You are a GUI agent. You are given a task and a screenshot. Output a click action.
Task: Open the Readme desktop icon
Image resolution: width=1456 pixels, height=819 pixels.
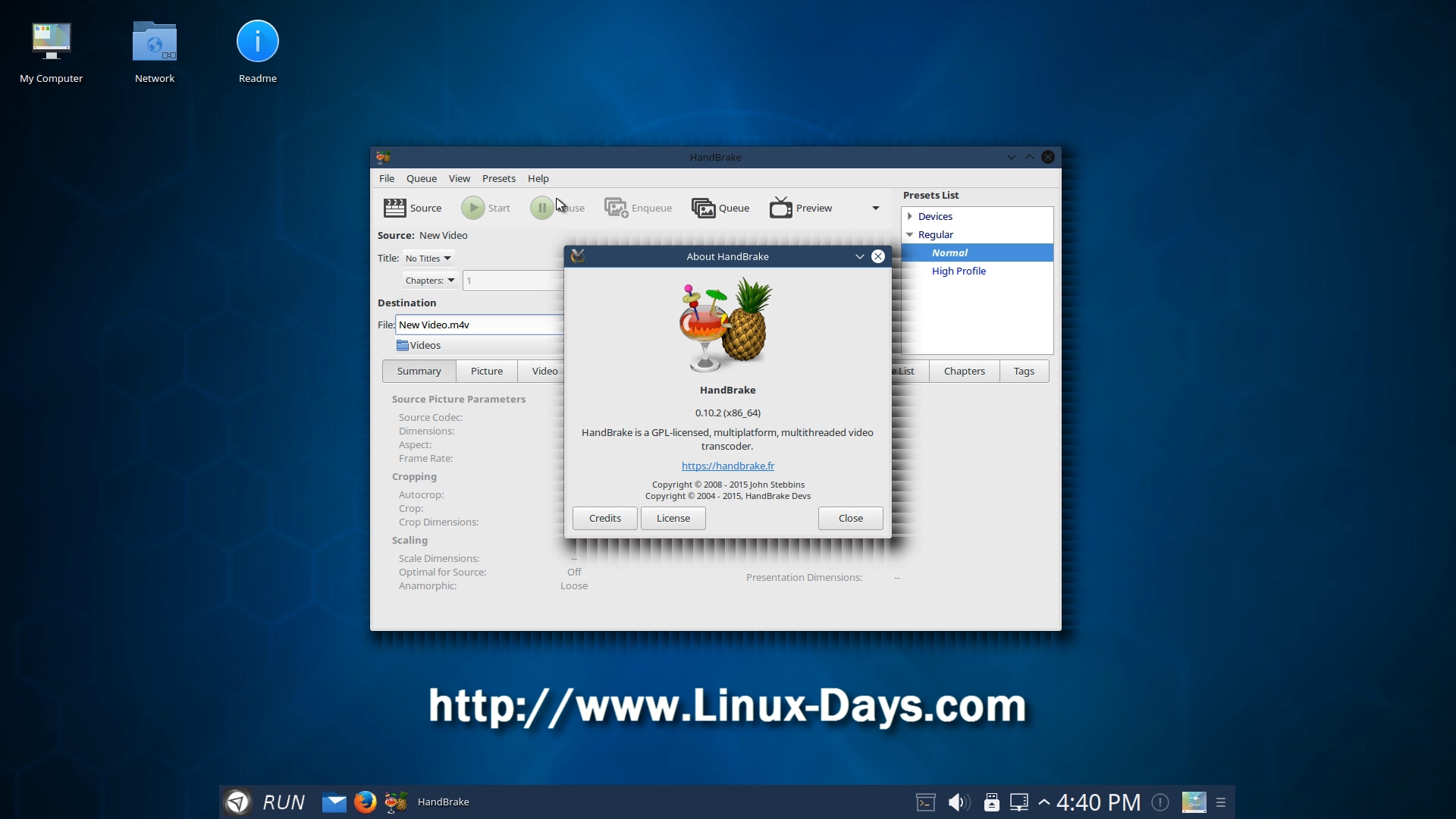[x=258, y=41]
